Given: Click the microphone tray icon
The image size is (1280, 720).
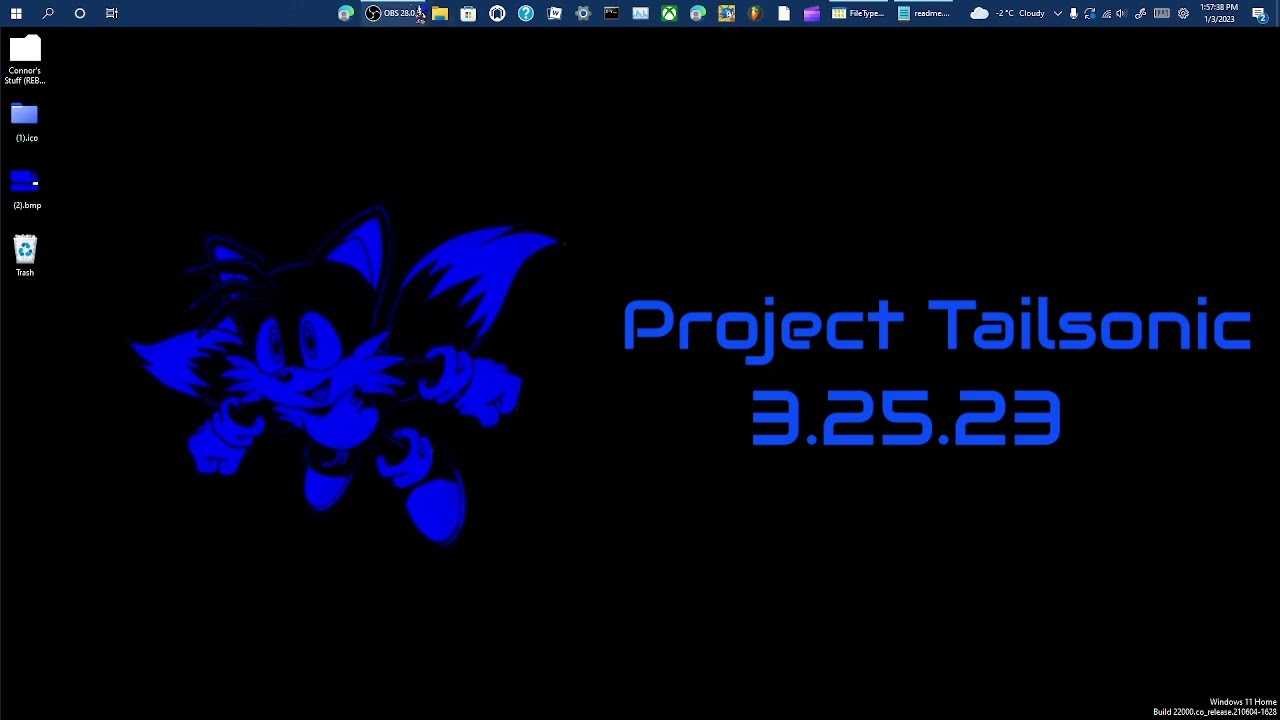Looking at the screenshot, I should click(x=1074, y=13).
